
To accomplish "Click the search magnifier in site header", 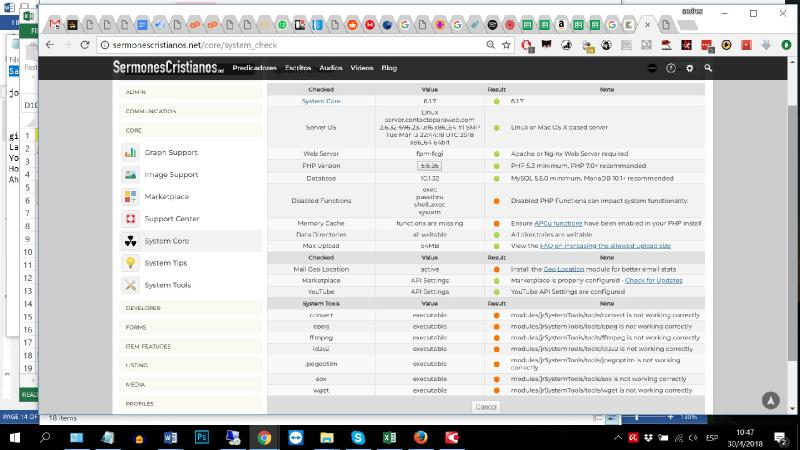I will (708, 68).
